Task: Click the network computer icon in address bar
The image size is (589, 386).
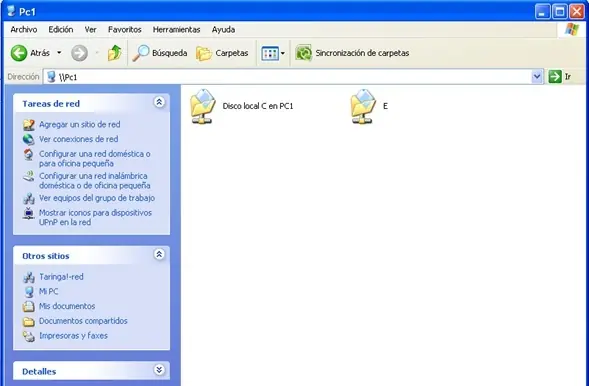Action: 51,77
